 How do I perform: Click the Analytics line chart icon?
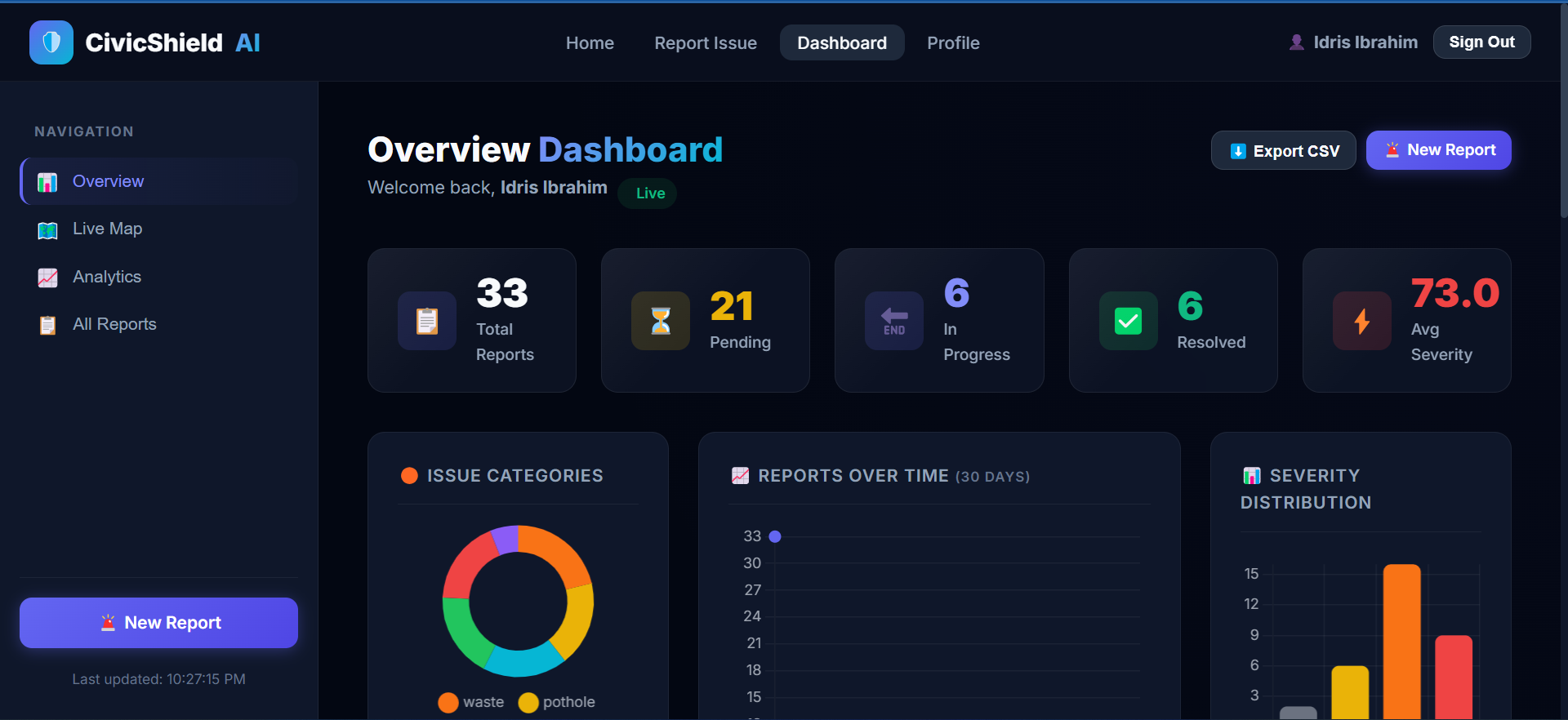[x=47, y=278]
